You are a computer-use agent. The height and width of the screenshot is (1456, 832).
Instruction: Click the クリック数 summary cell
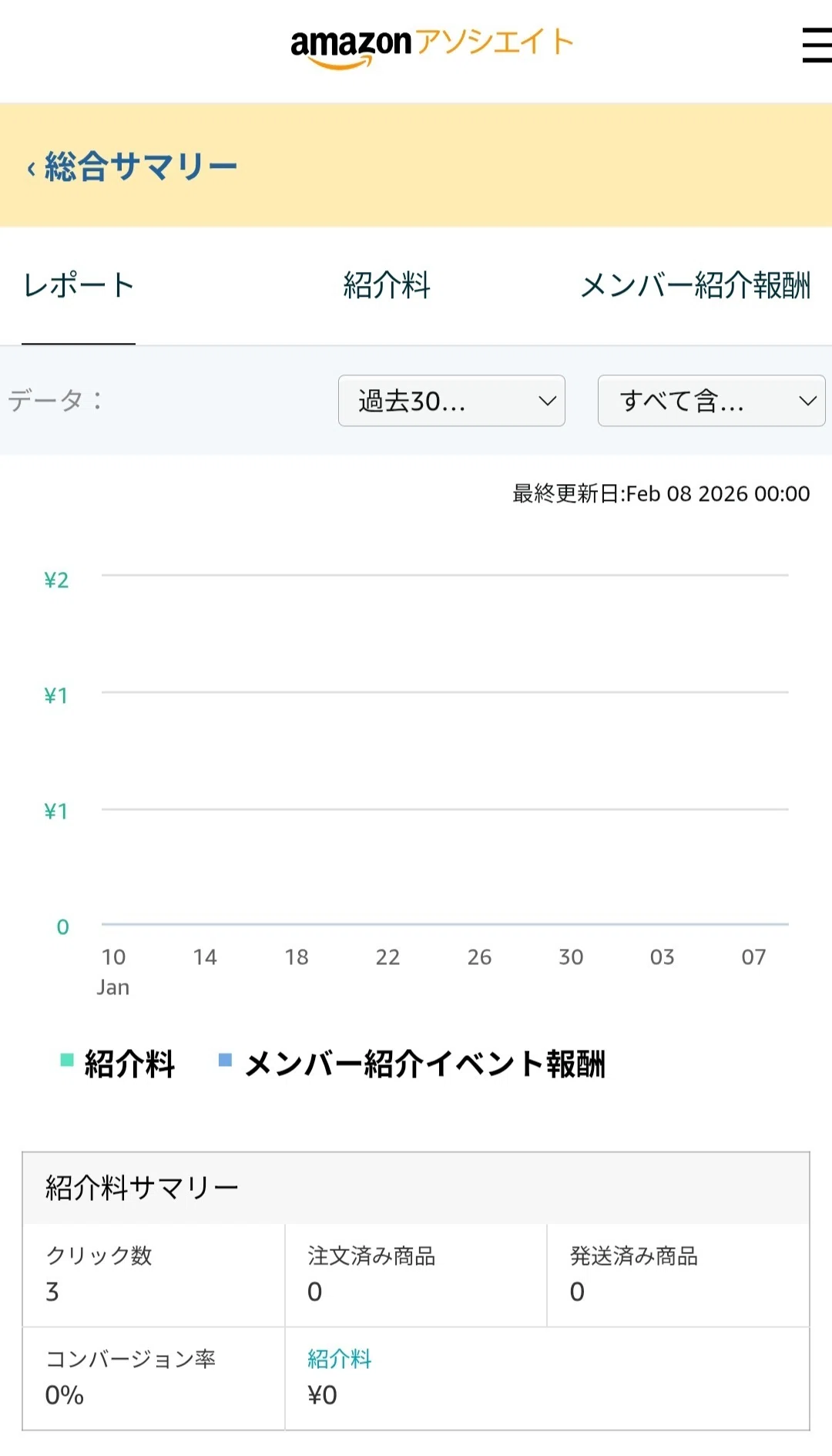coord(154,1275)
